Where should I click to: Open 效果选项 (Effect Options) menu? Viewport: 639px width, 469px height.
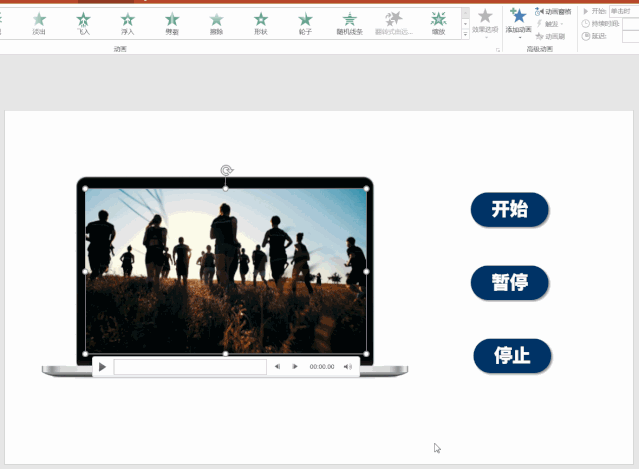(485, 24)
